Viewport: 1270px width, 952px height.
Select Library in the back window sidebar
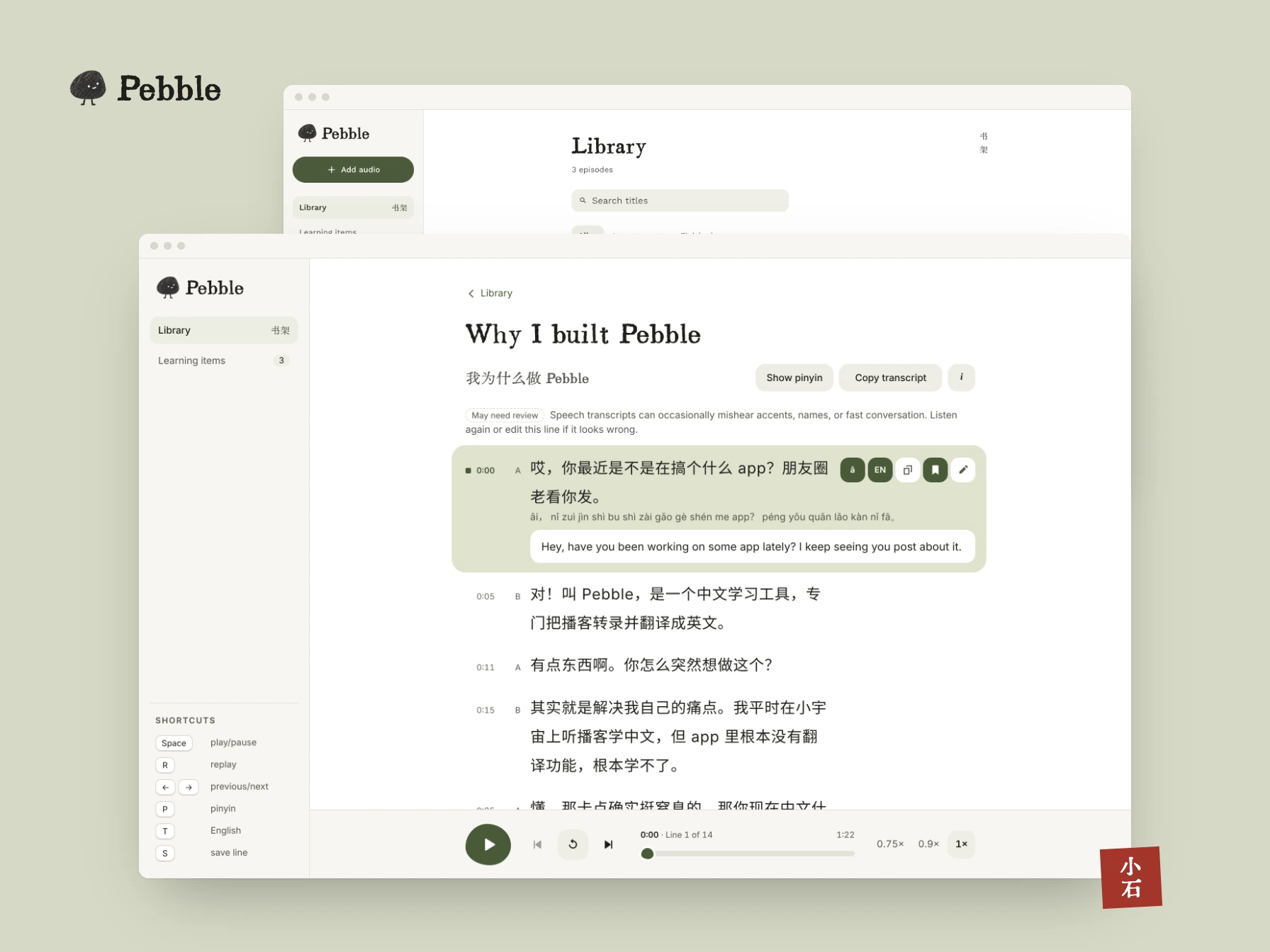pyautogui.click(x=353, y=208)
